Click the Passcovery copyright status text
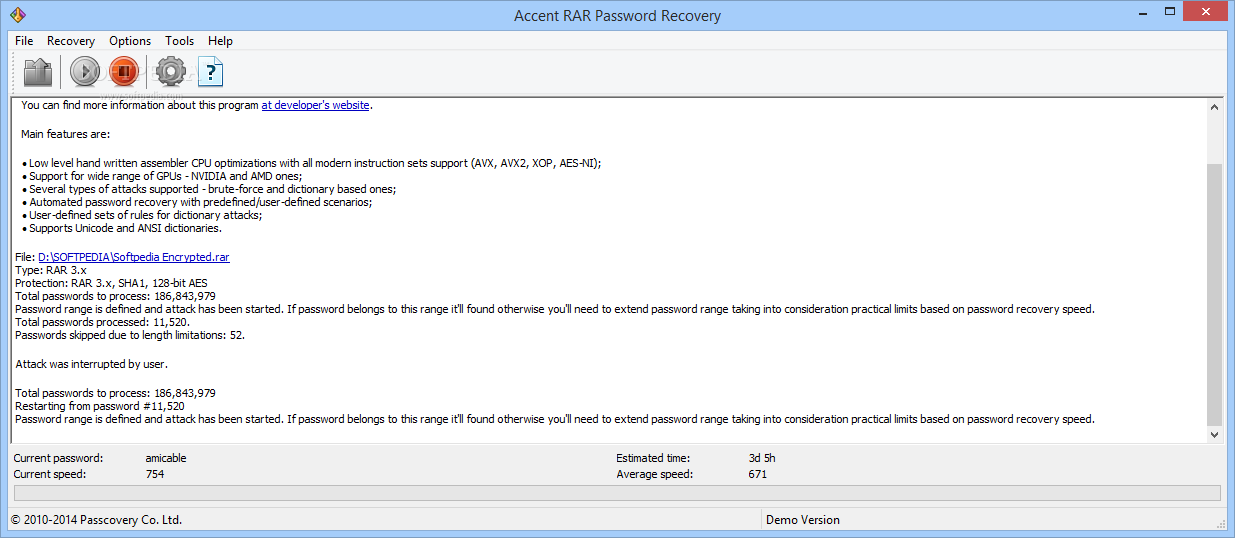1235x538 pixels. 96,520
